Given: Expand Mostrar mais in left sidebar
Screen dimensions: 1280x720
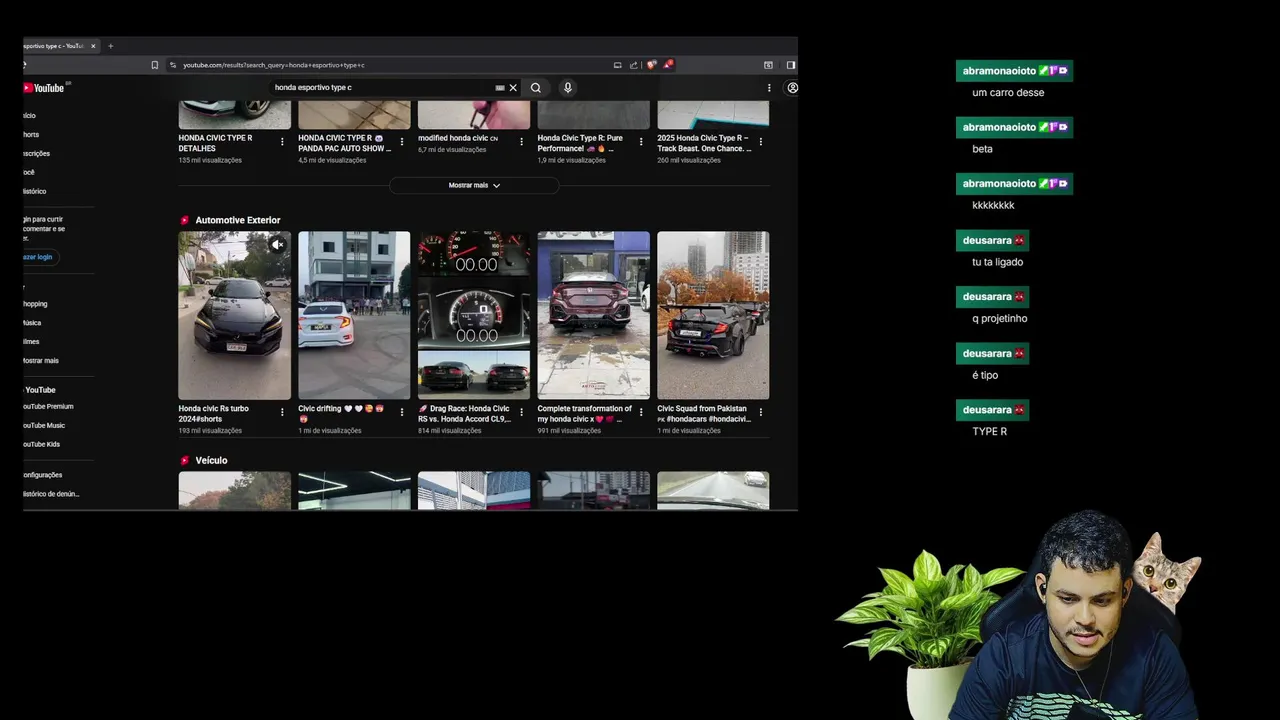Looking at the screenshot, I should (x=40, y=360).
